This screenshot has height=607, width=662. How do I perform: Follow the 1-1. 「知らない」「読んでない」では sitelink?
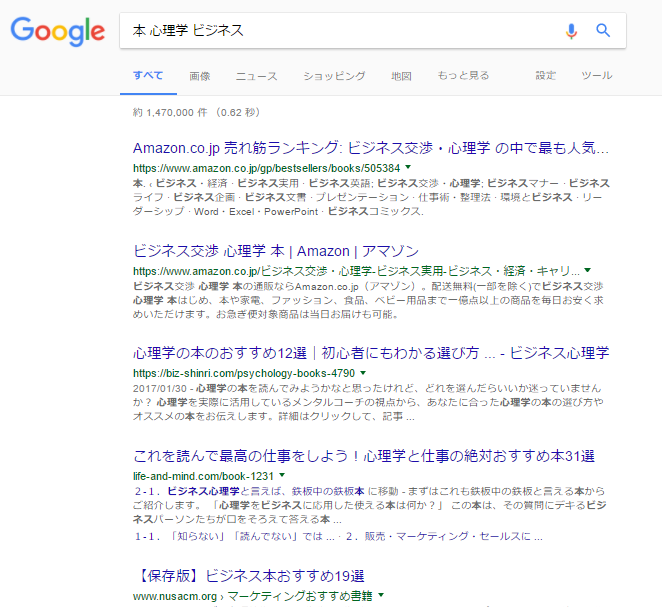[x=235, y=537]
